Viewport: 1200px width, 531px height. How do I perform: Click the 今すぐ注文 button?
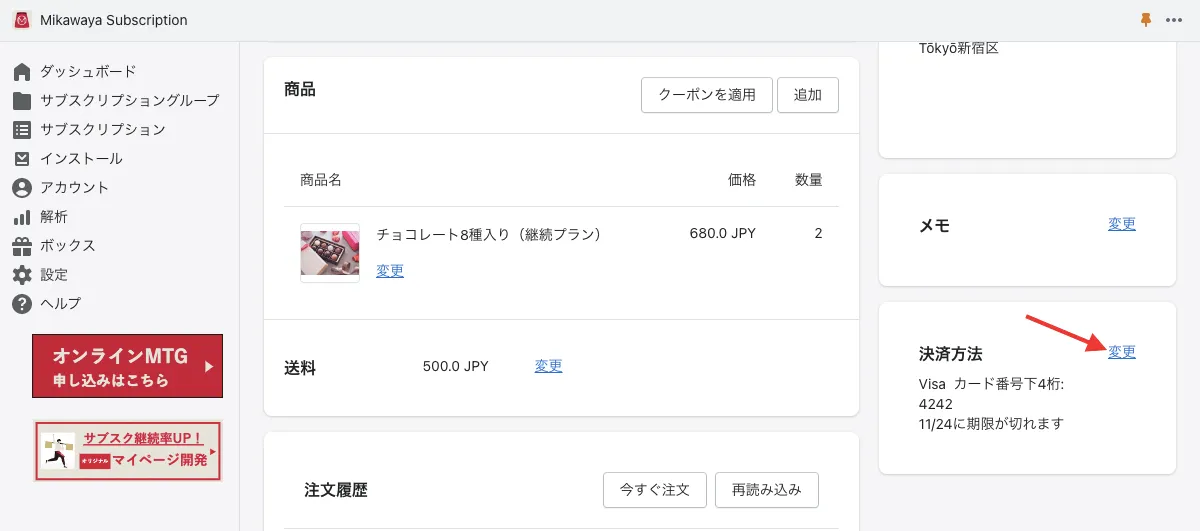654,490
